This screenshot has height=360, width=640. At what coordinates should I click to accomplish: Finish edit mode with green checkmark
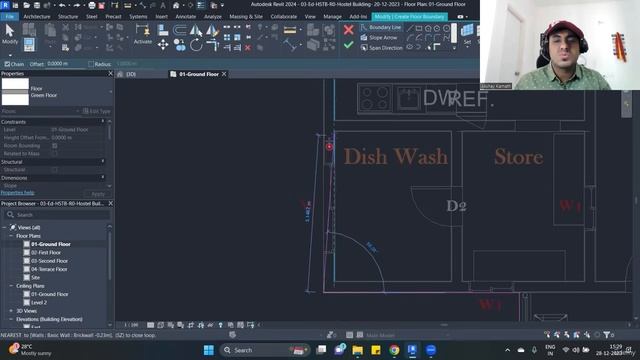tap(348, 44)
